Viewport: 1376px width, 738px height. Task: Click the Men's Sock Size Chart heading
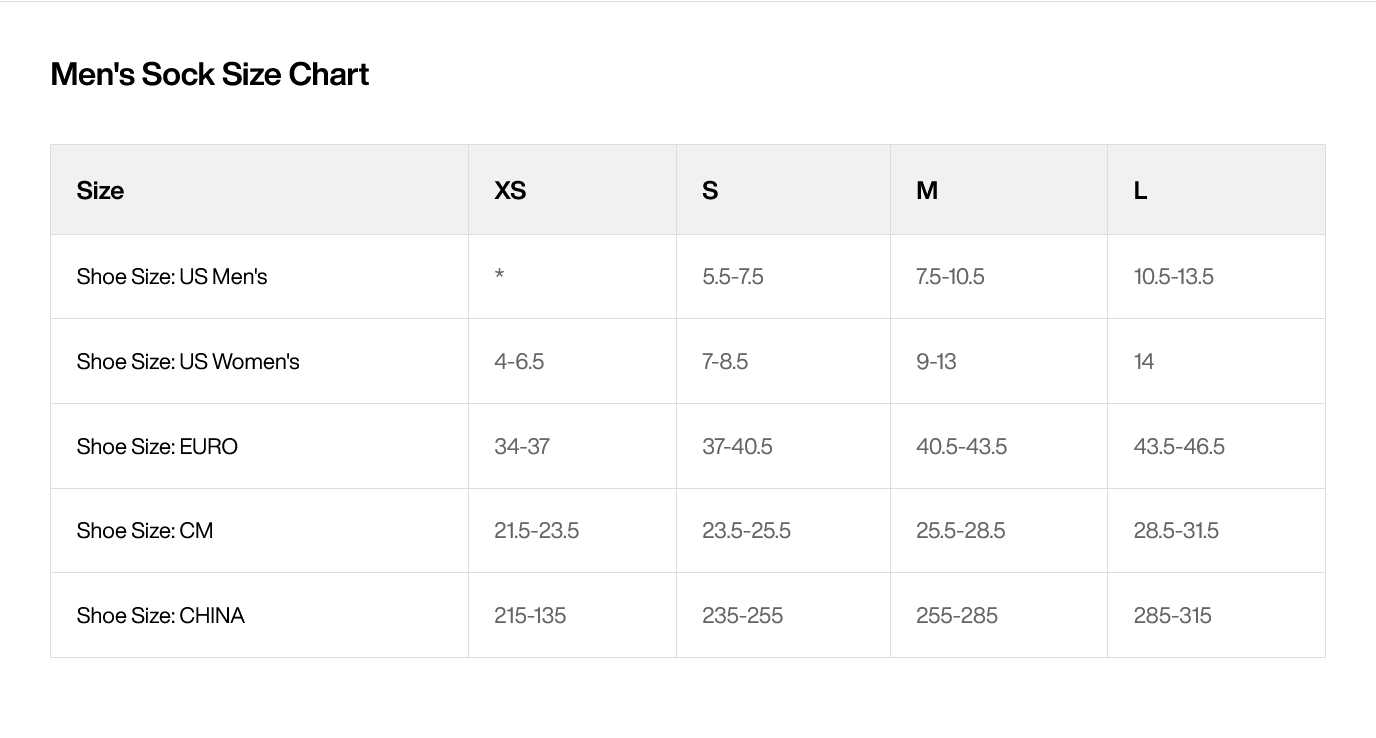pyautogui.click(x=210, y=74)
